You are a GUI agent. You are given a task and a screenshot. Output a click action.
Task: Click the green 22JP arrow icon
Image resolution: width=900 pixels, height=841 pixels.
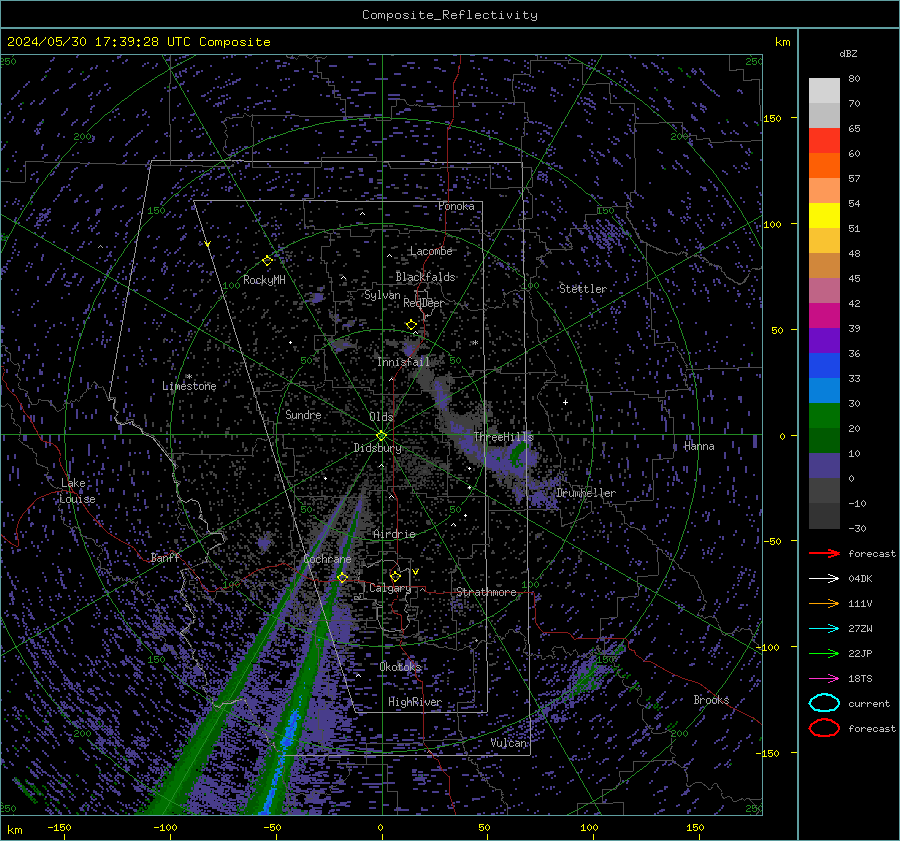[x=824, y=653]
